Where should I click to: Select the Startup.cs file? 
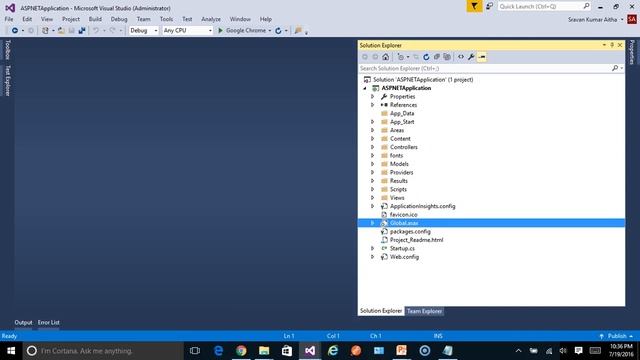coord(402,249)
